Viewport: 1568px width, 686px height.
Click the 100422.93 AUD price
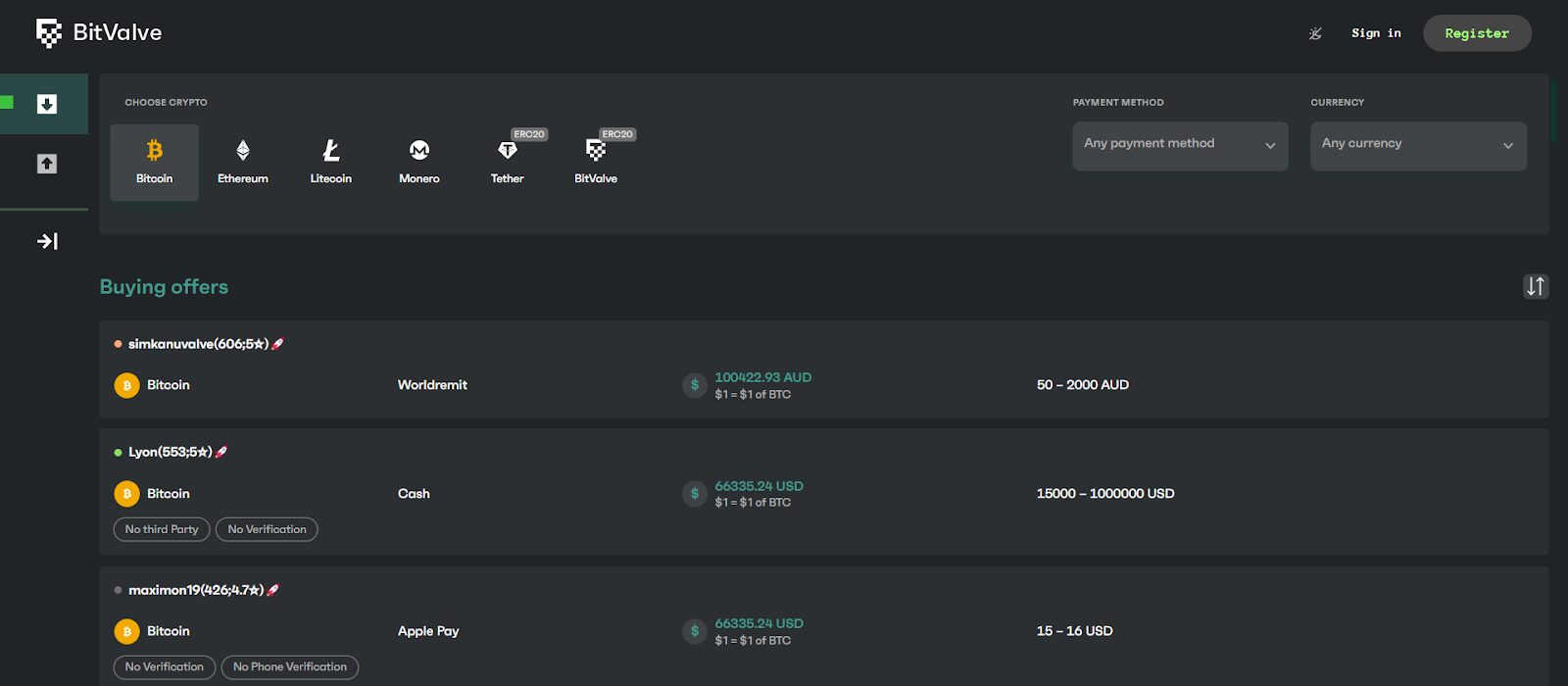click(763, 377)
